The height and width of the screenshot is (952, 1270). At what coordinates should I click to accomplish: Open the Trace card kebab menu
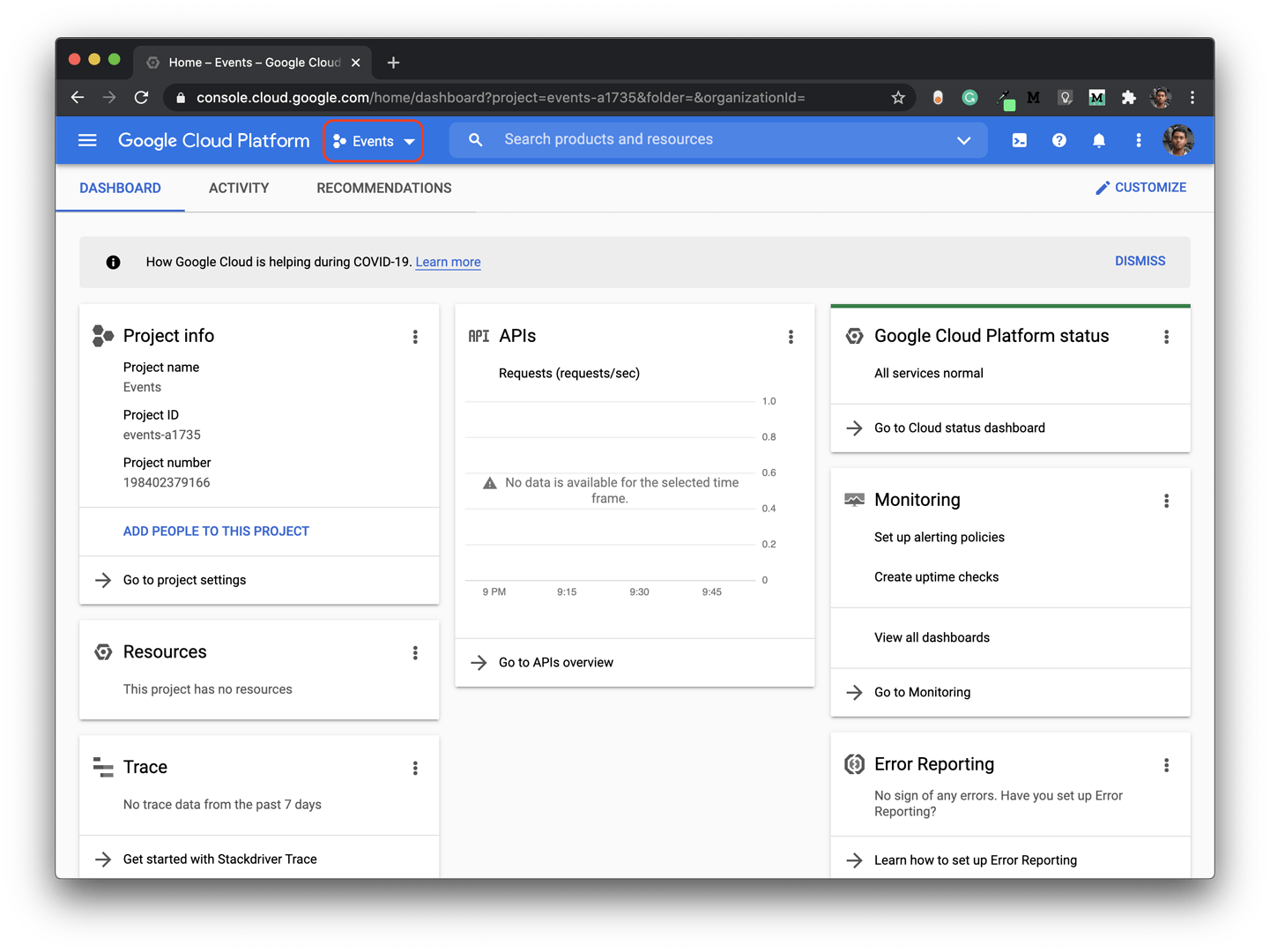click(x=415, y=768)
